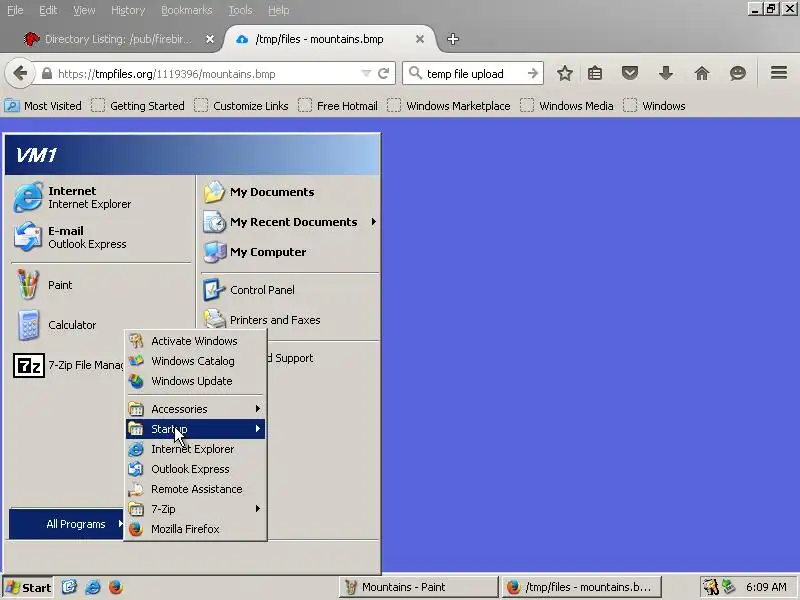The height and width of the screenshot is (600, 800).
Task: Click the Firefox back arrow button
Action: (x=20, y=73)
